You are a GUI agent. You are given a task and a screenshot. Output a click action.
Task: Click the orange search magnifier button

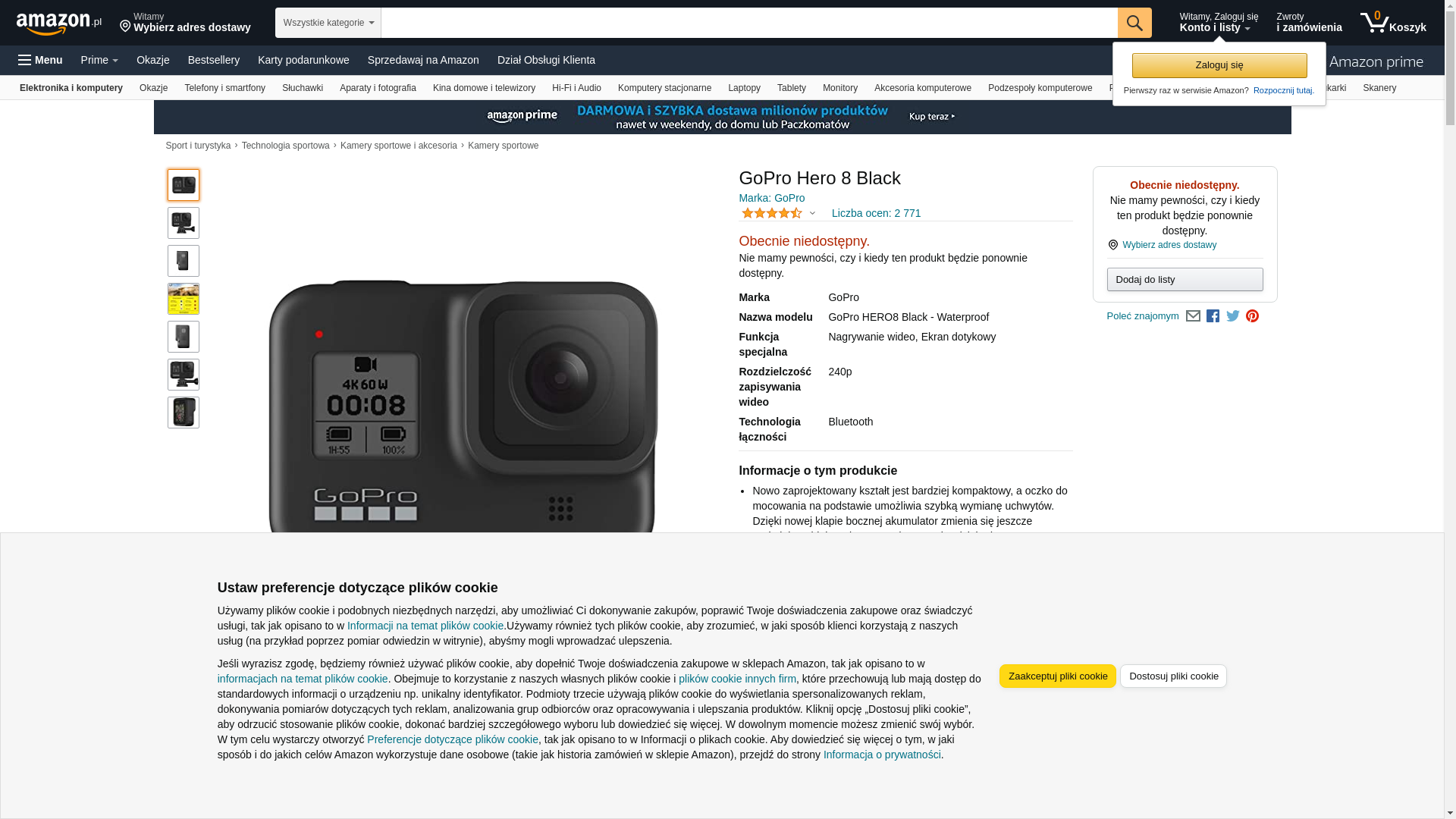1134,23
